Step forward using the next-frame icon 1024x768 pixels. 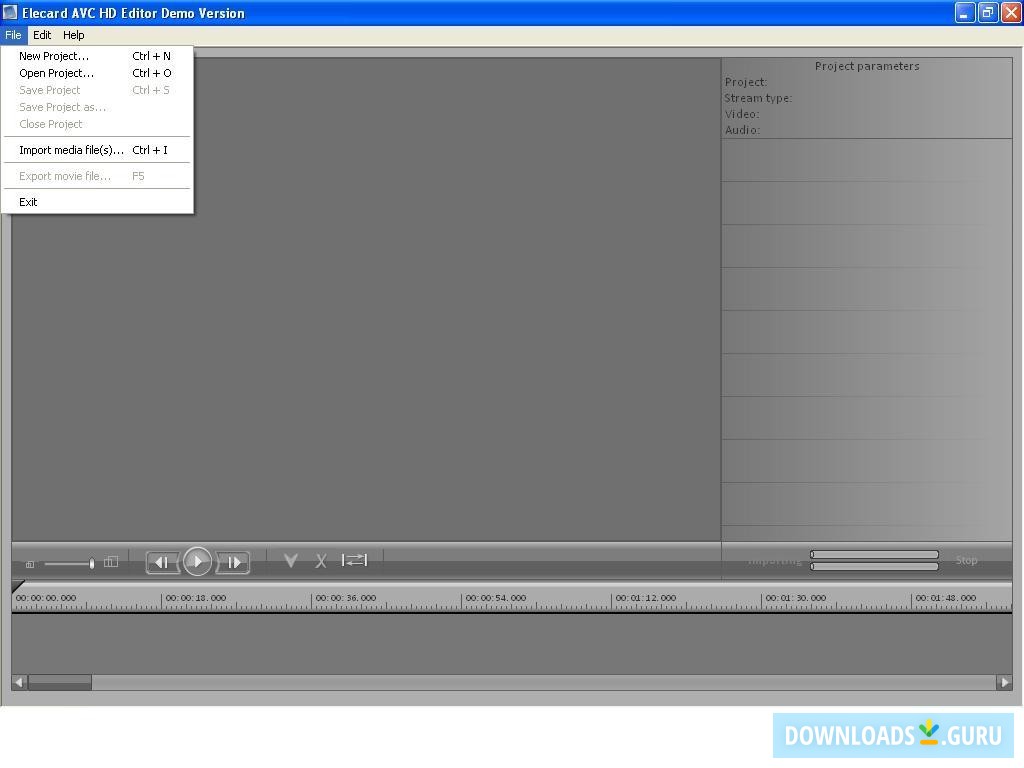coord(233,561)
